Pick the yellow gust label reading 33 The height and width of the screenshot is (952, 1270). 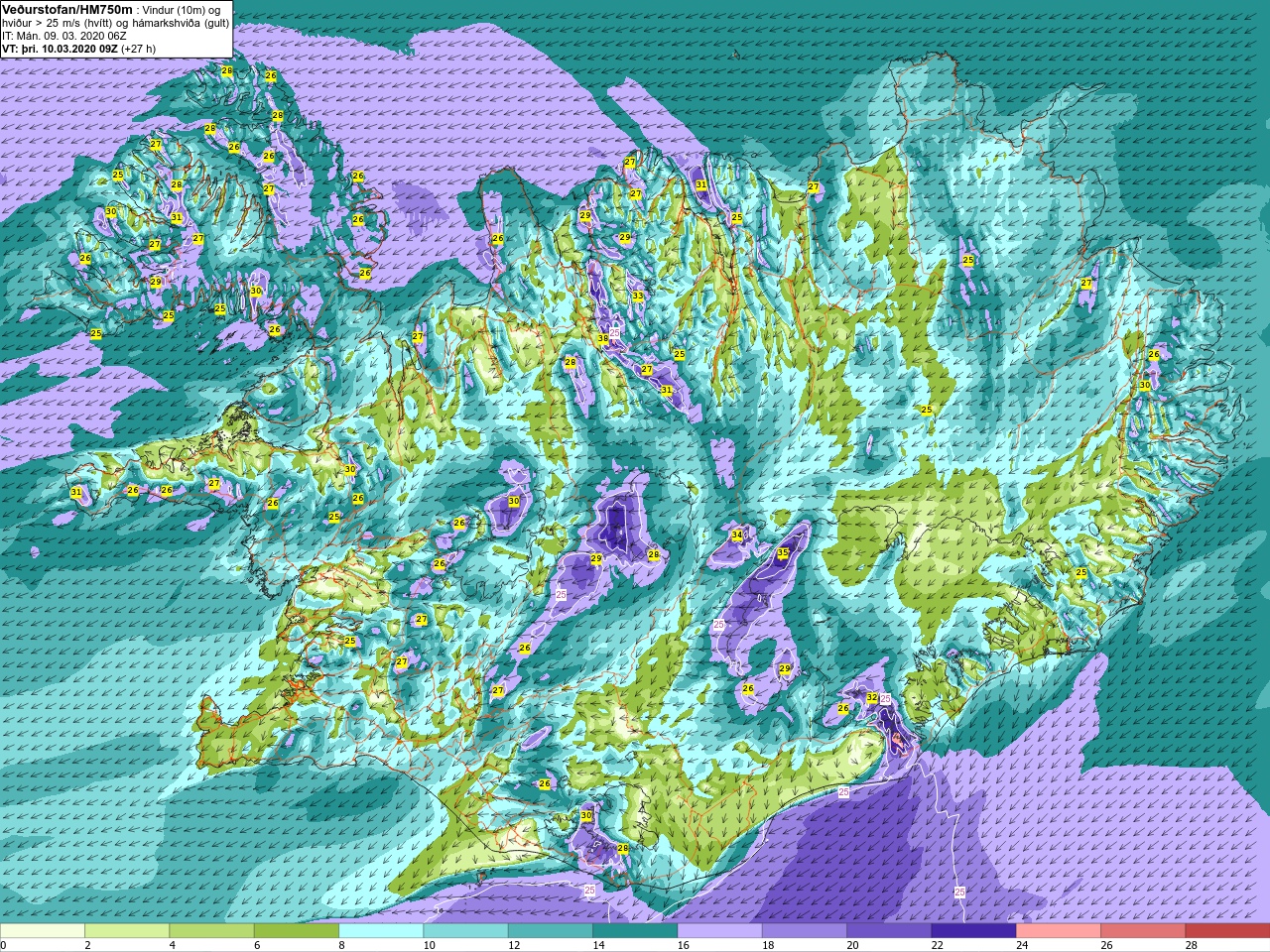[638, 297]
